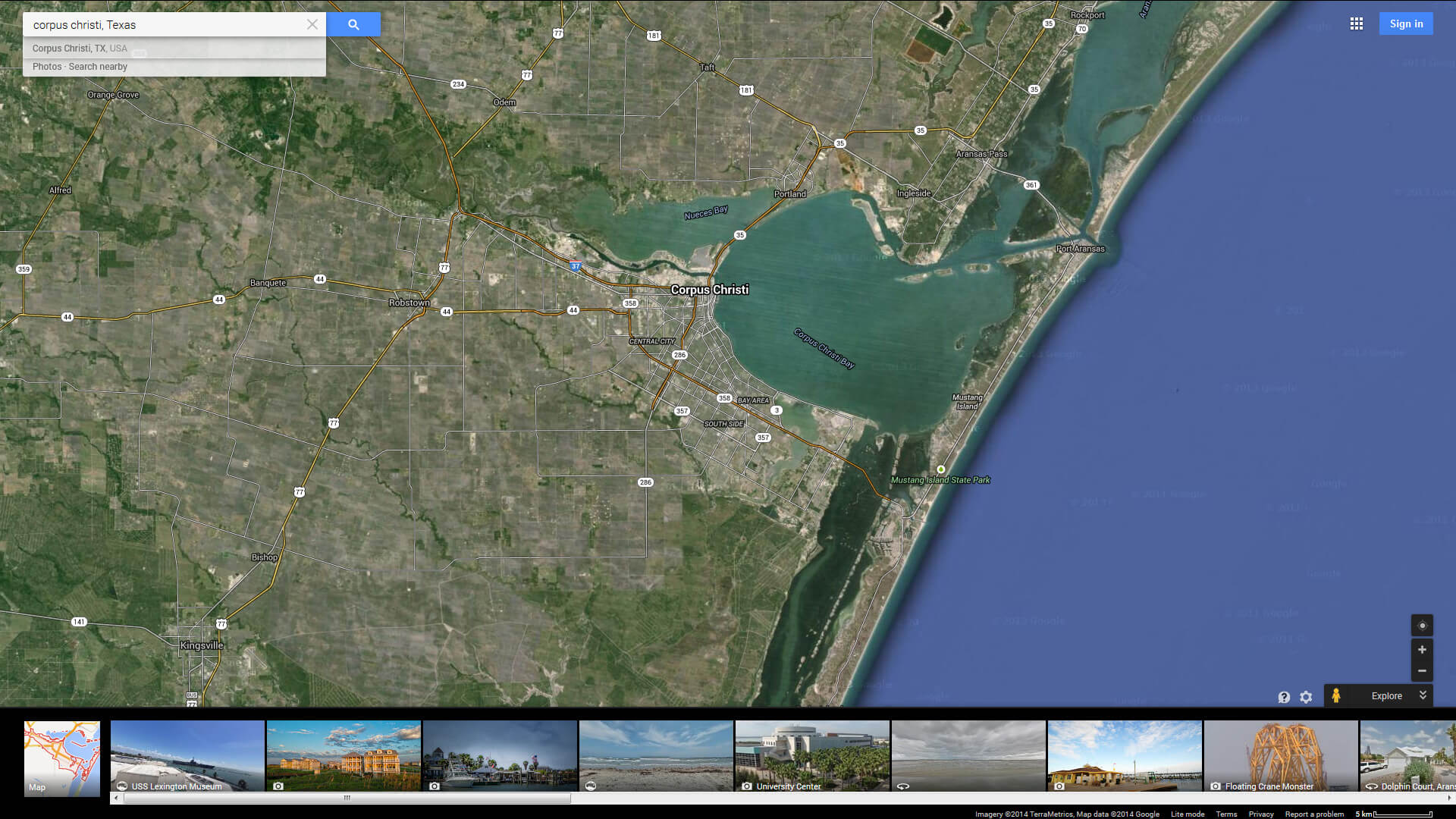This screenshot has height=819, width=1456.
Task: Click the Sign in button
Action: pos(1405,24)
